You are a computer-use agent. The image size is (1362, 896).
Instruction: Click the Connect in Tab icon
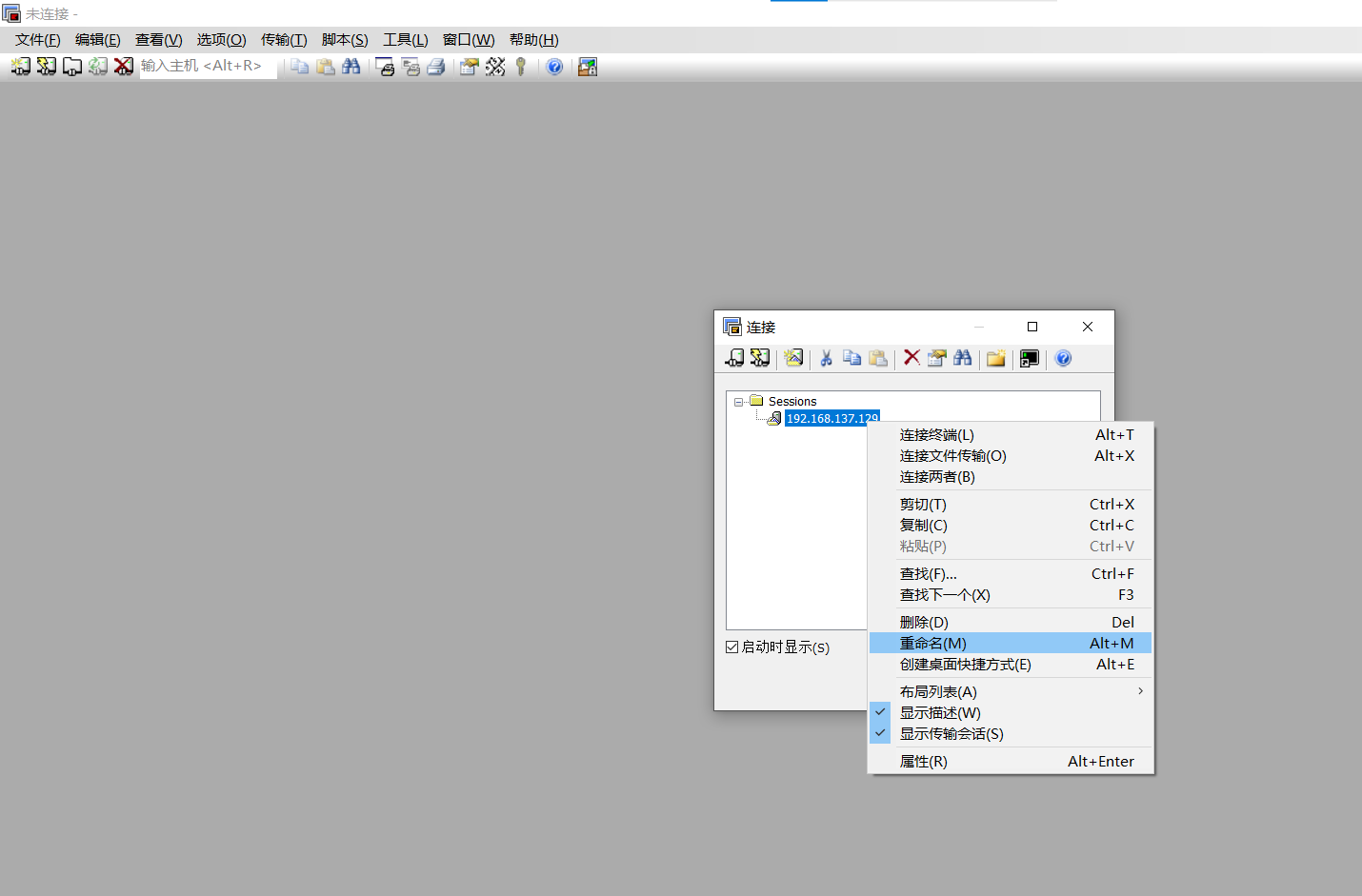click(x=71, y=67)
